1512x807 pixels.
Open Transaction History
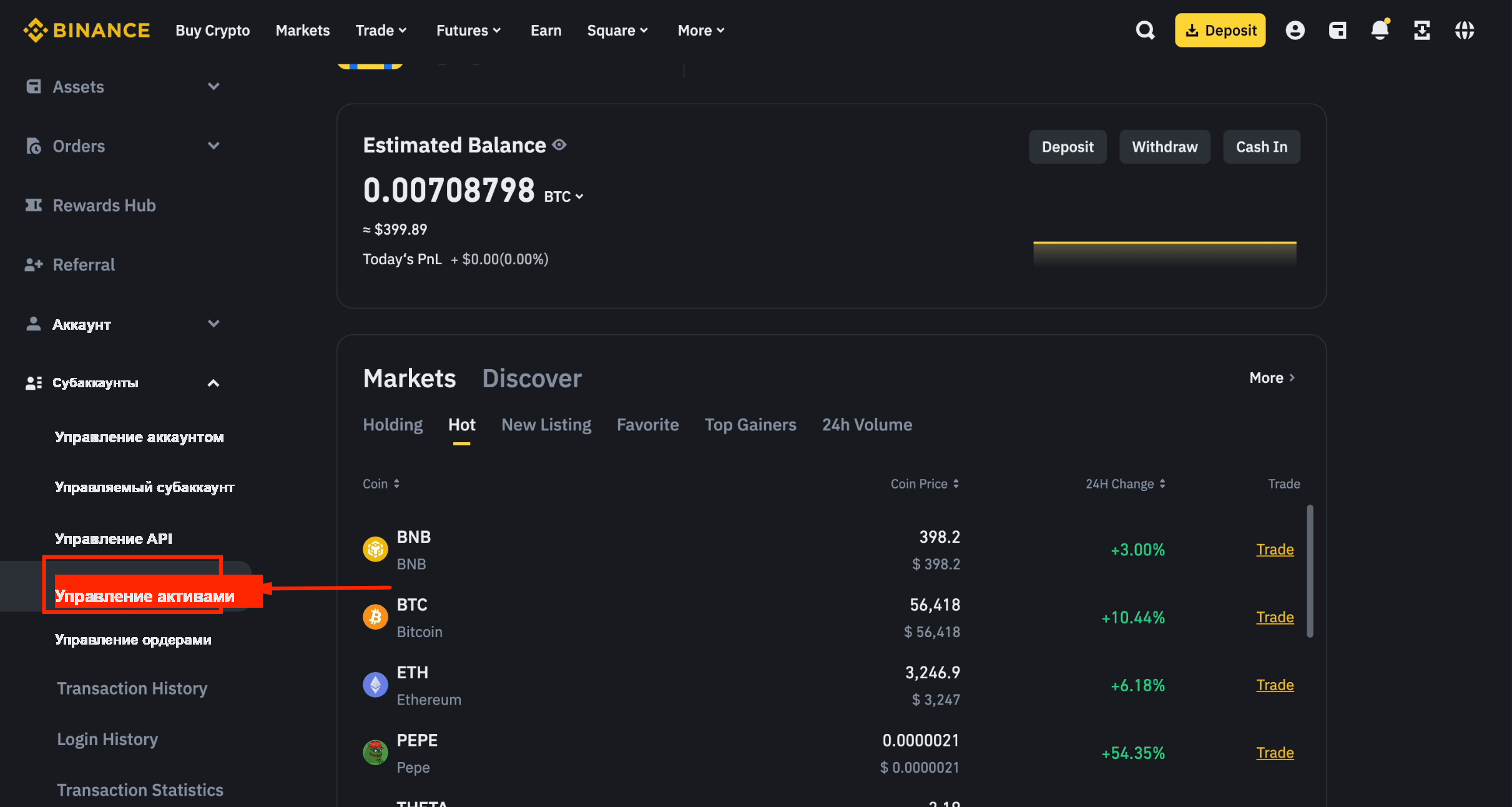click(132, 688)
